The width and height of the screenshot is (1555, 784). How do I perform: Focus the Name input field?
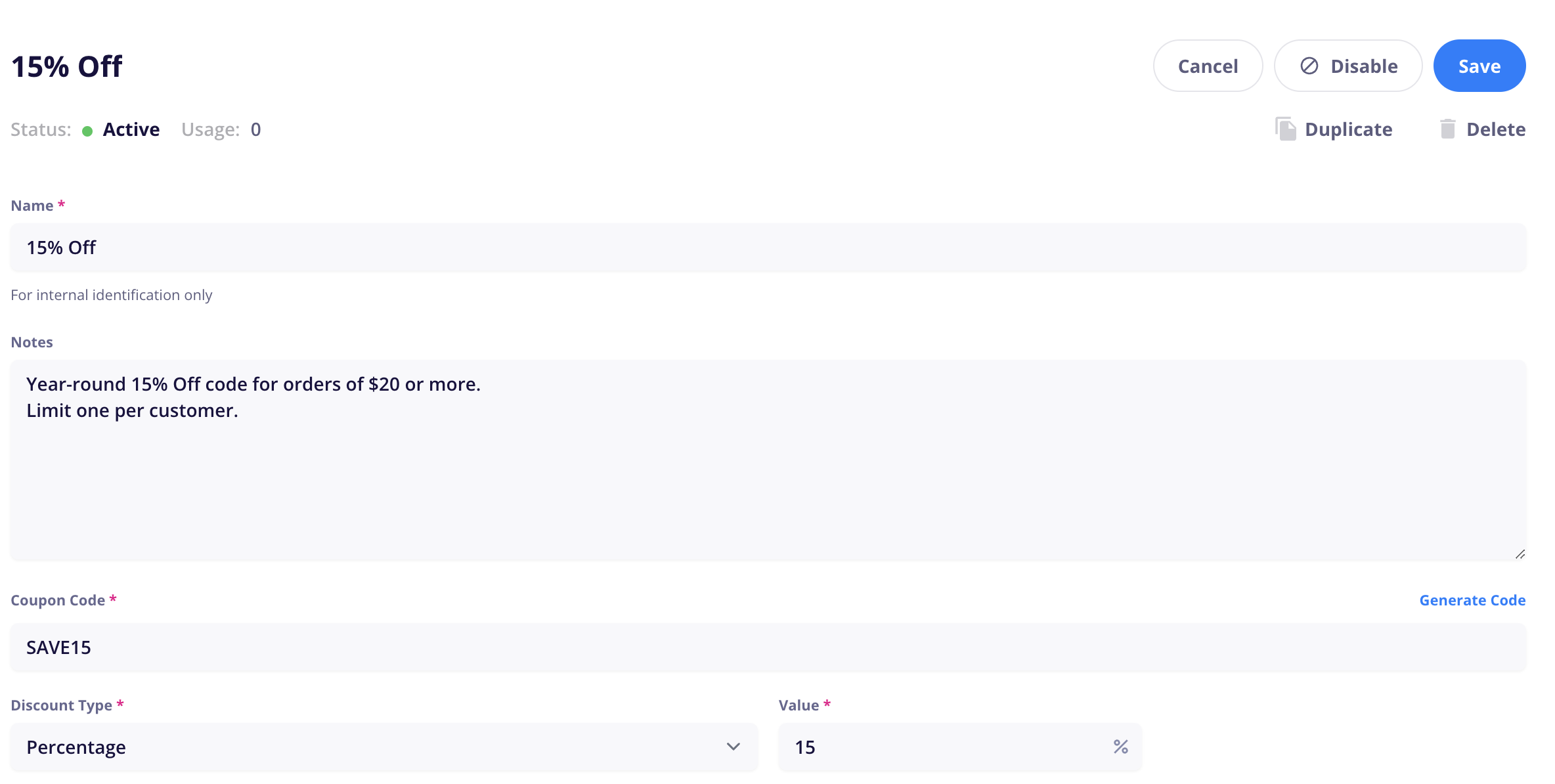768,248
